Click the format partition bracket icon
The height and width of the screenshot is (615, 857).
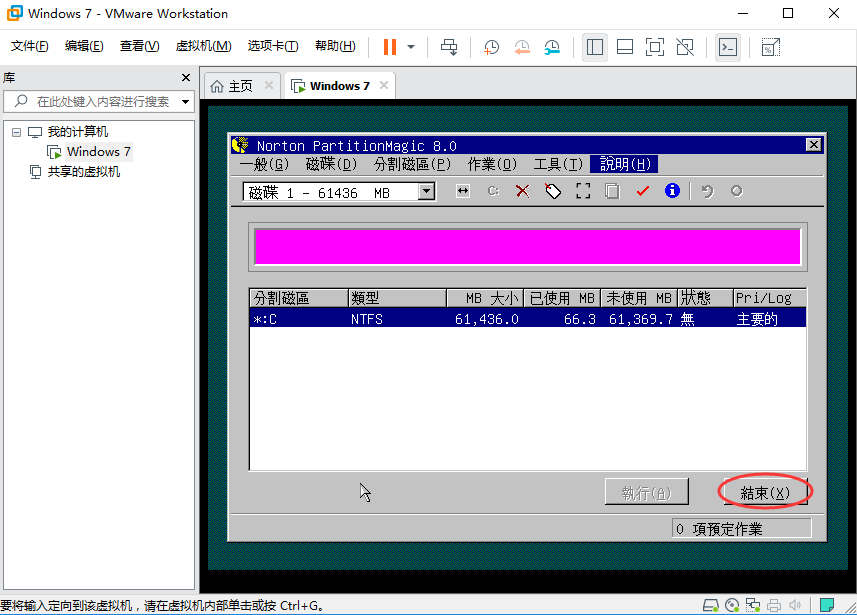[583, 191]
